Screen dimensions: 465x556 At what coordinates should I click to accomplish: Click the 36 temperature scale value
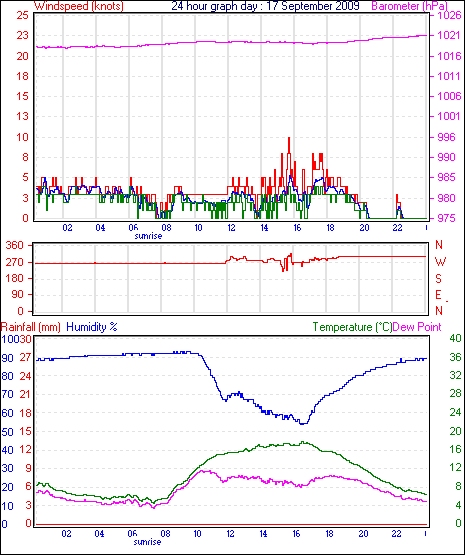pos(455,357)
